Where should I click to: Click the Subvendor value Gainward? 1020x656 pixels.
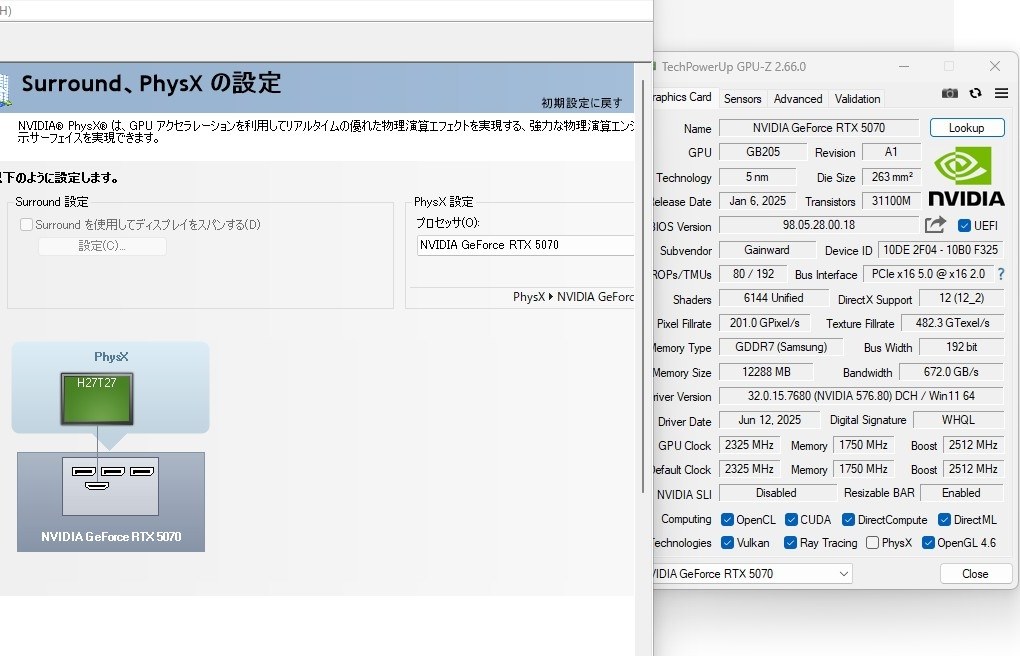[767, 251]
